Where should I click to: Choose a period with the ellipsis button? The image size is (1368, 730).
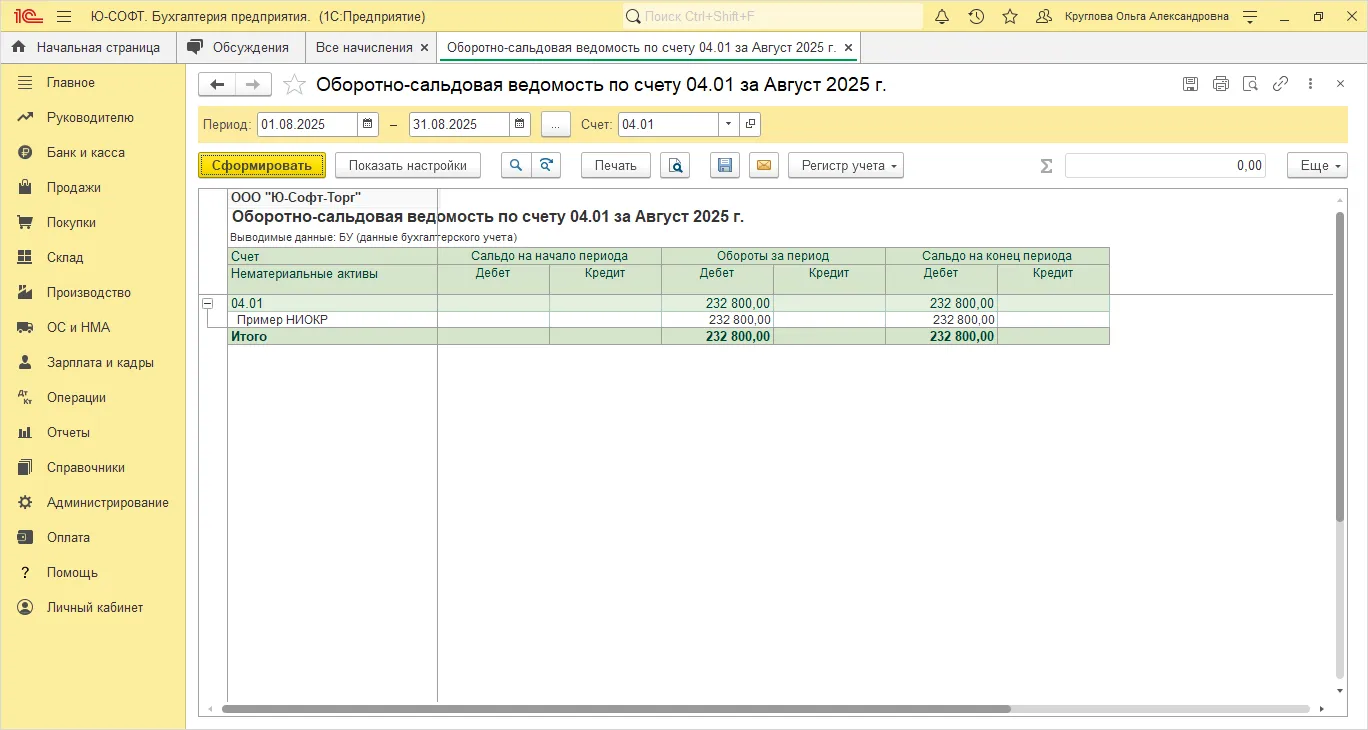click(556, 124)
